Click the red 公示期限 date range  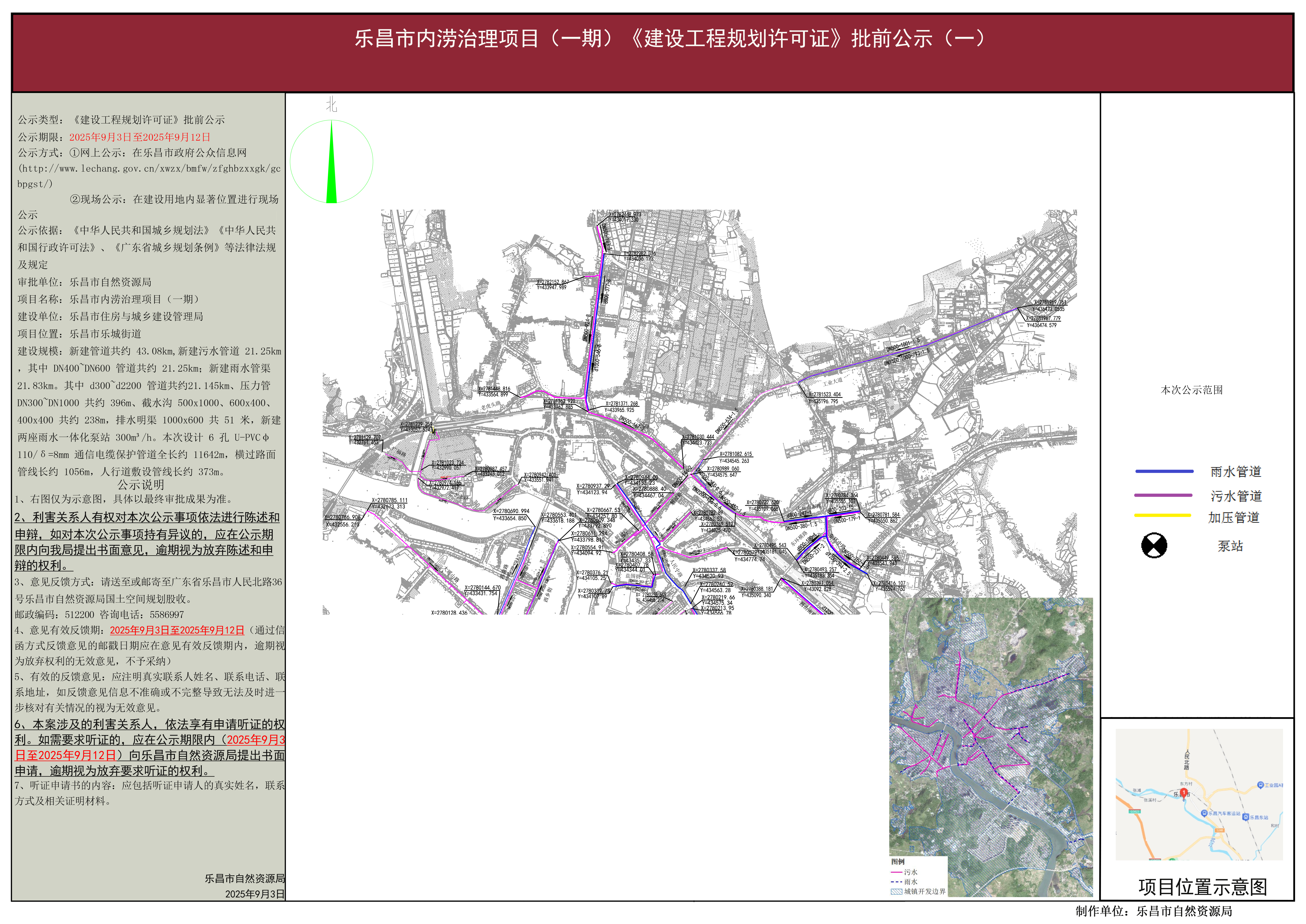coord(140,137)
